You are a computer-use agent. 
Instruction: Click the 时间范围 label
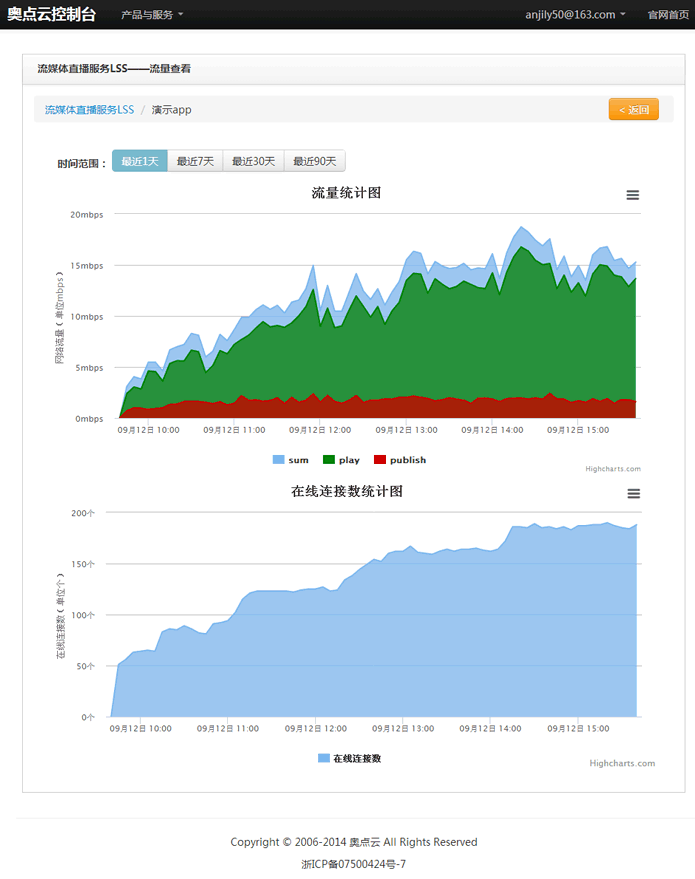82,164
